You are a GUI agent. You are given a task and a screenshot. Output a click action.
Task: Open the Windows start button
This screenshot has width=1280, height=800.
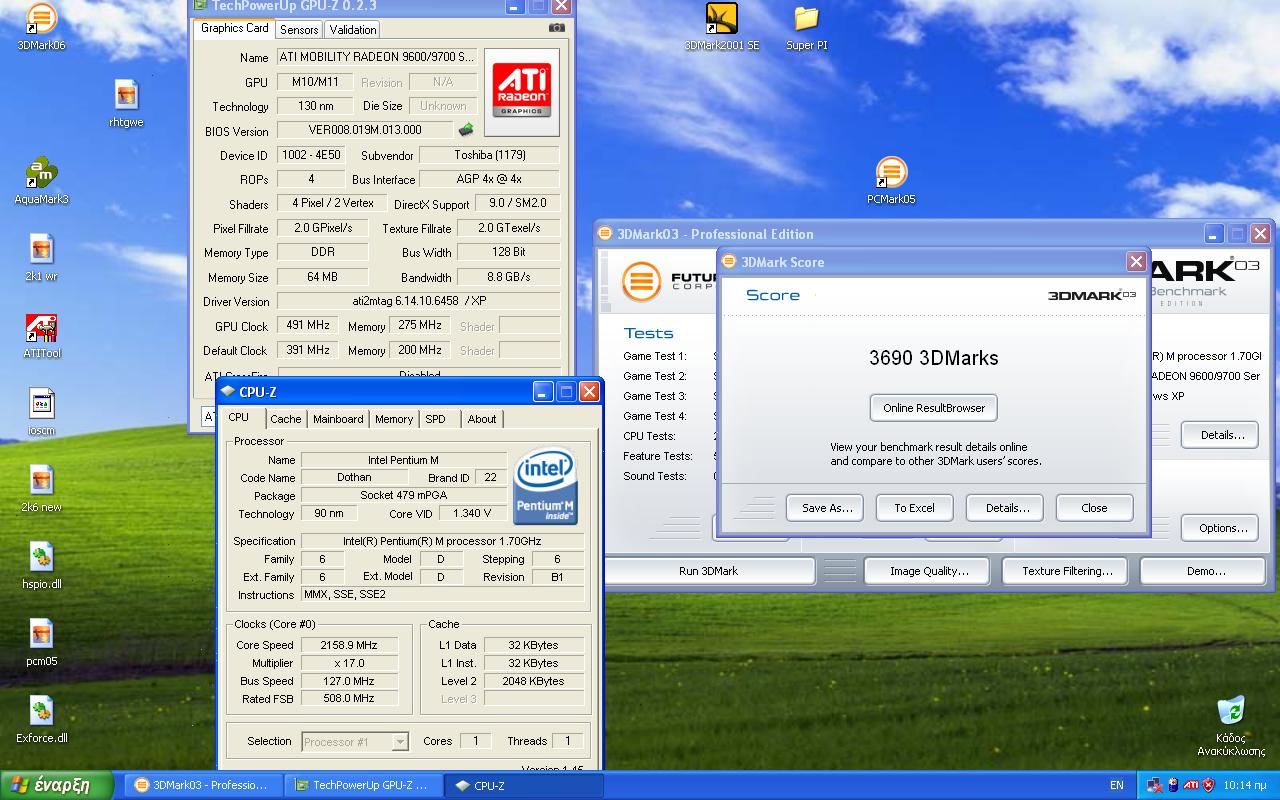tap(56, 785)
